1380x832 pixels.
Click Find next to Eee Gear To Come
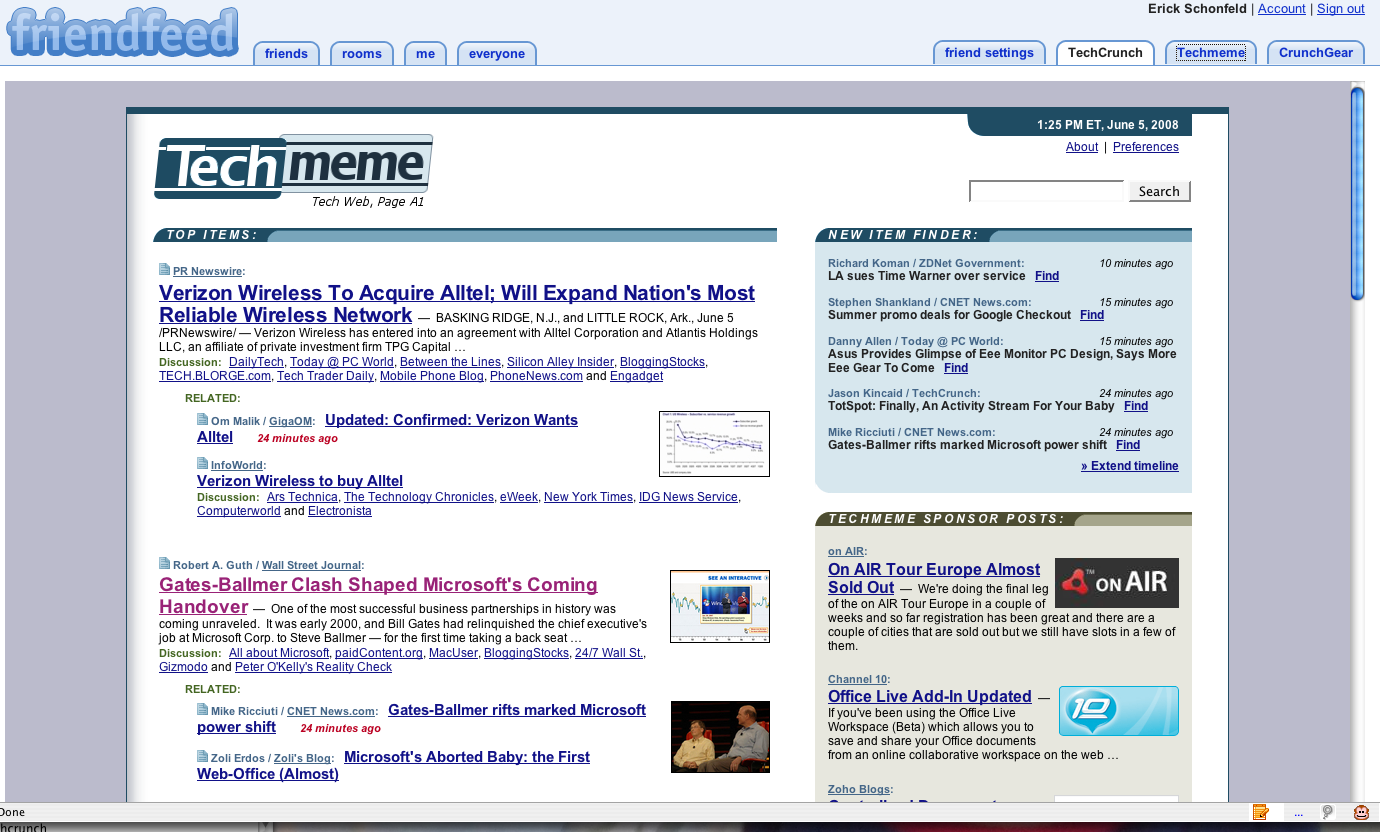[956, 368]
